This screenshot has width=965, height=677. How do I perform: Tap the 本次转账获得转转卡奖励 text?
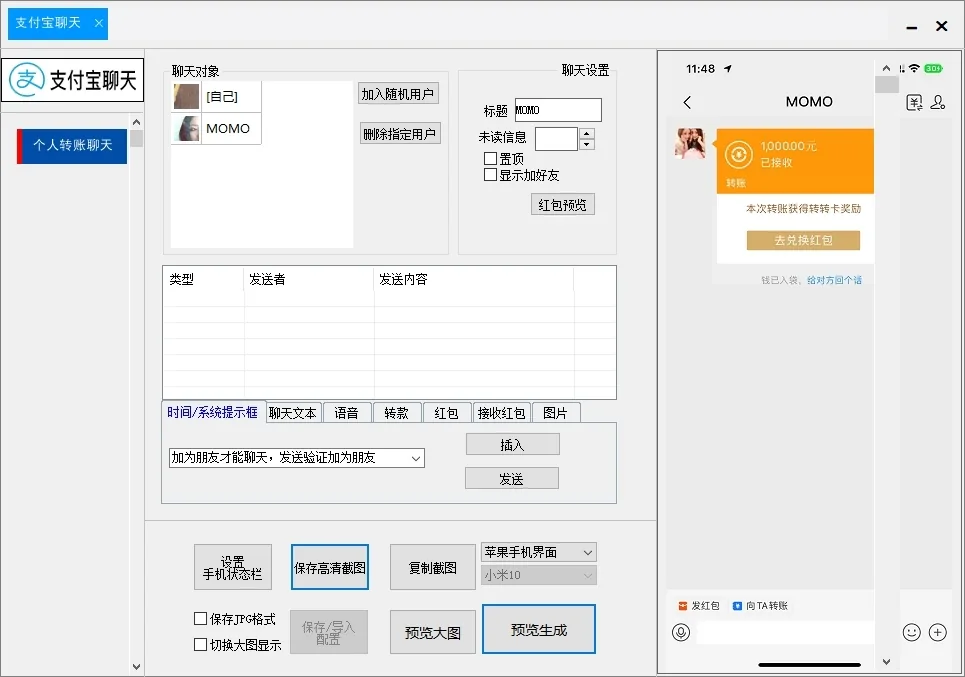(x=803, y=209)
